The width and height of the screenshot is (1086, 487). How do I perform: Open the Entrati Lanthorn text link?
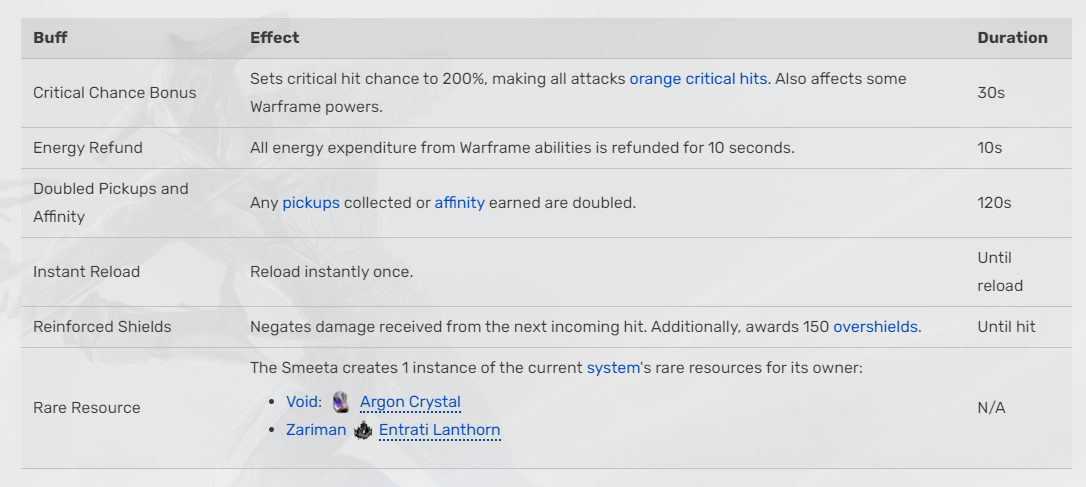pyautogui.click(x=439, y=430)
